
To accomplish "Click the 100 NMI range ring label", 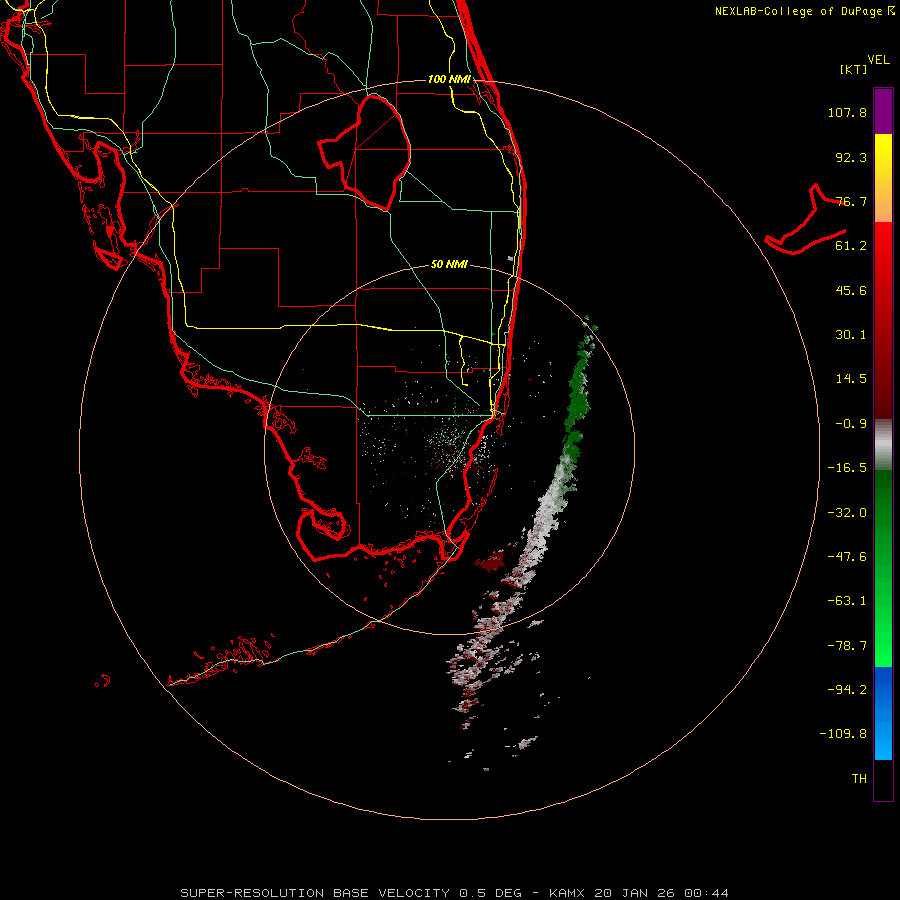I will click(449, 79).
